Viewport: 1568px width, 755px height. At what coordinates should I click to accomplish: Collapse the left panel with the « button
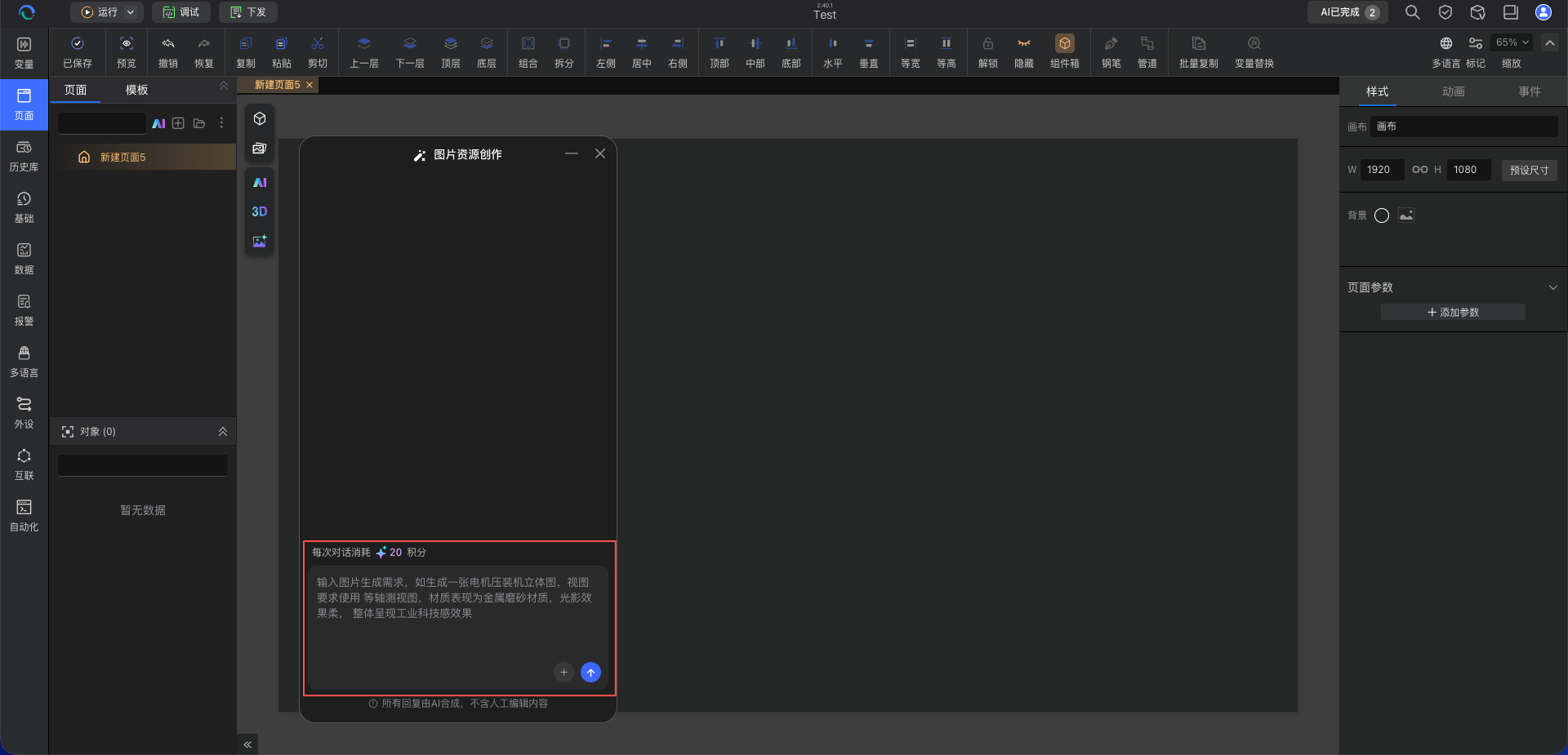247,744
